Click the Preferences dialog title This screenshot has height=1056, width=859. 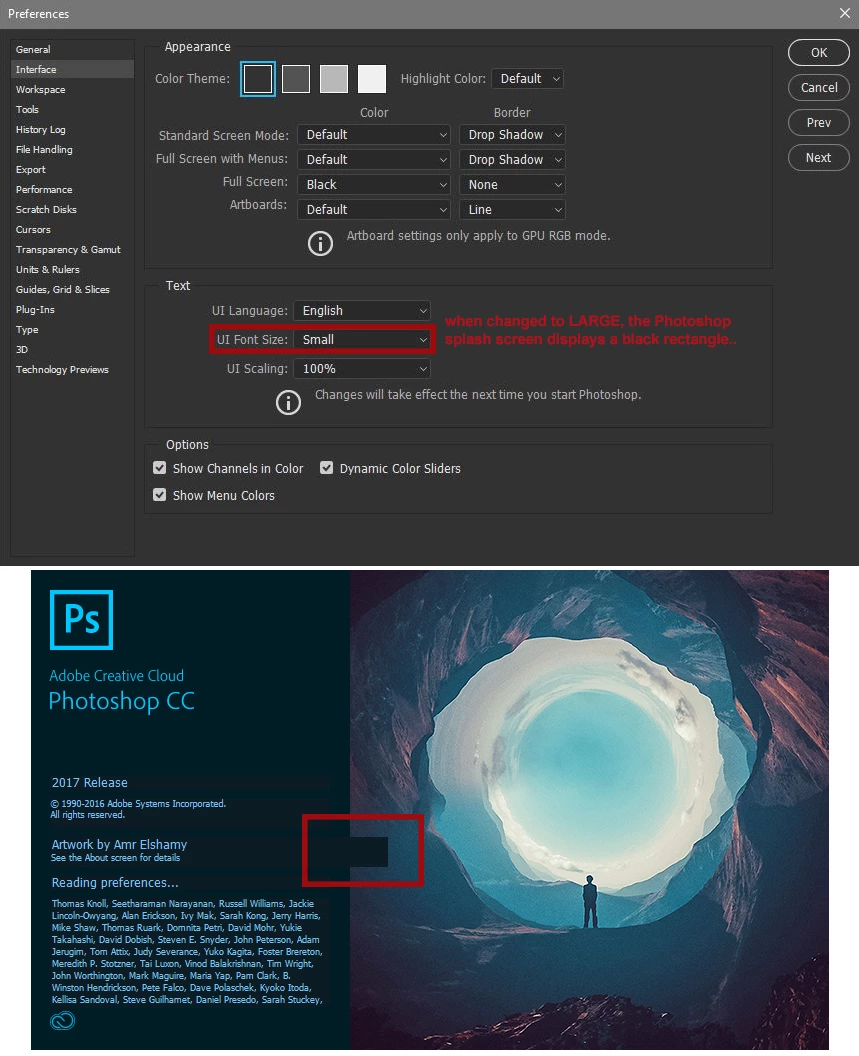(38, 13)
